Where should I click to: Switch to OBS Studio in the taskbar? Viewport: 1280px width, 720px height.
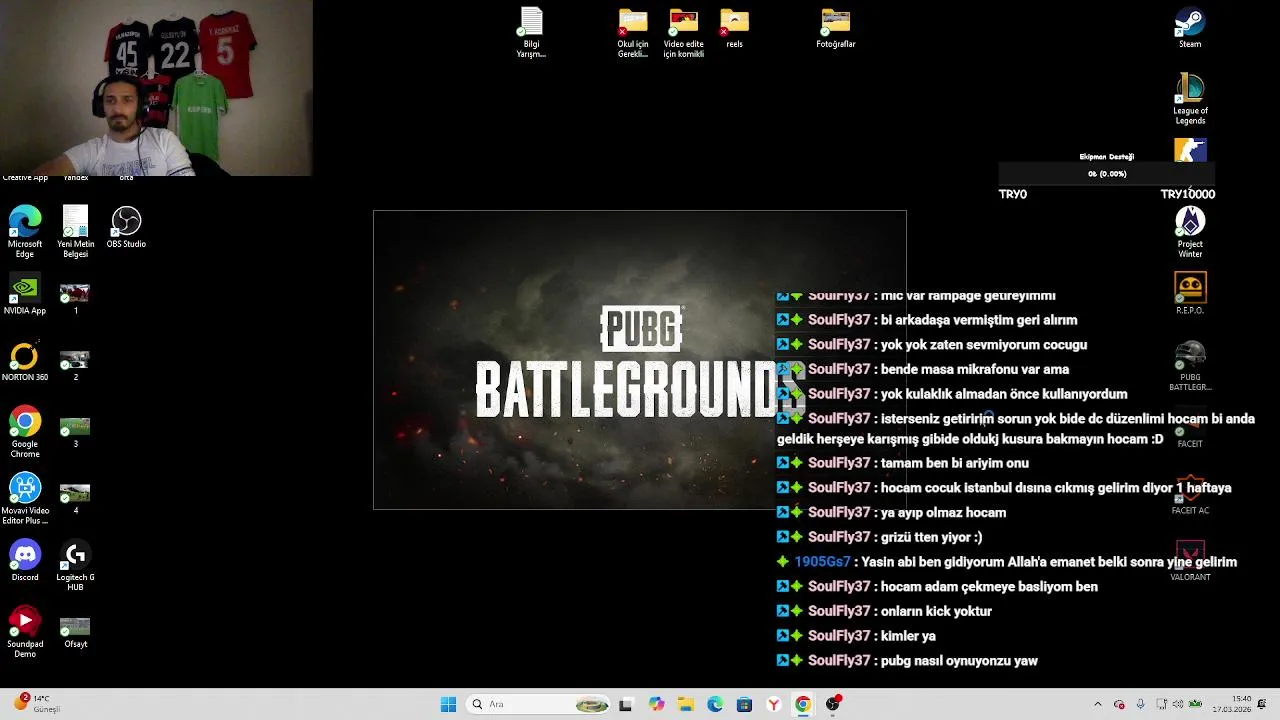coord(832,704)
